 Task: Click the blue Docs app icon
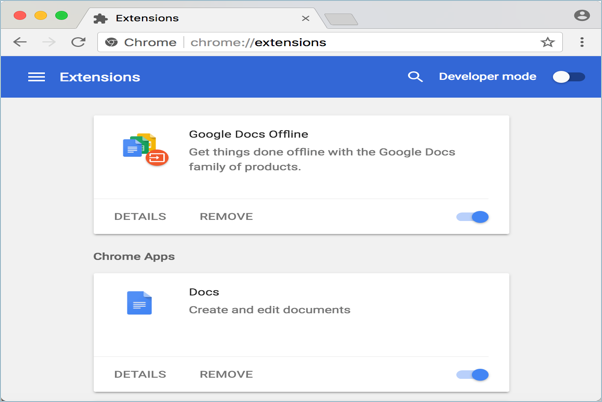(140, 302)
